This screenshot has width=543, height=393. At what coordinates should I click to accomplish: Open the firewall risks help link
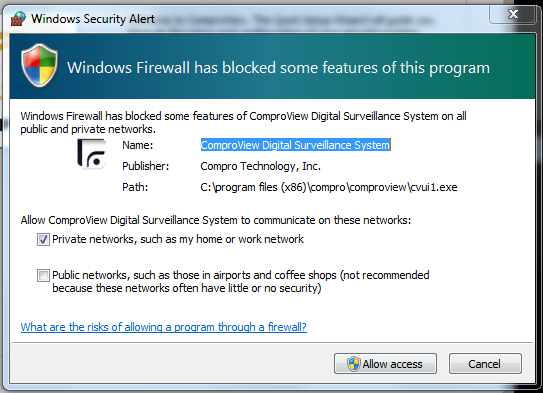[x=163, y=327]
